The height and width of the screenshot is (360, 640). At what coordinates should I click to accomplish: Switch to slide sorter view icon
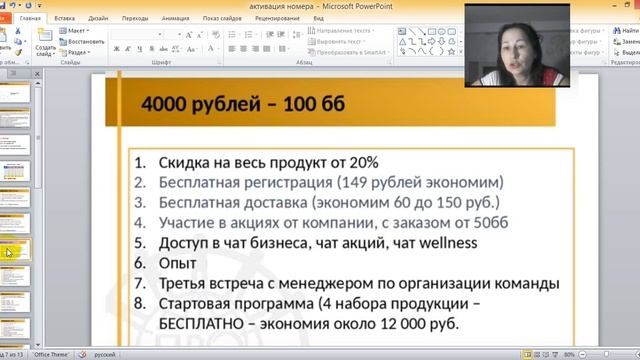pyautogui.click(x=537, y=355)
